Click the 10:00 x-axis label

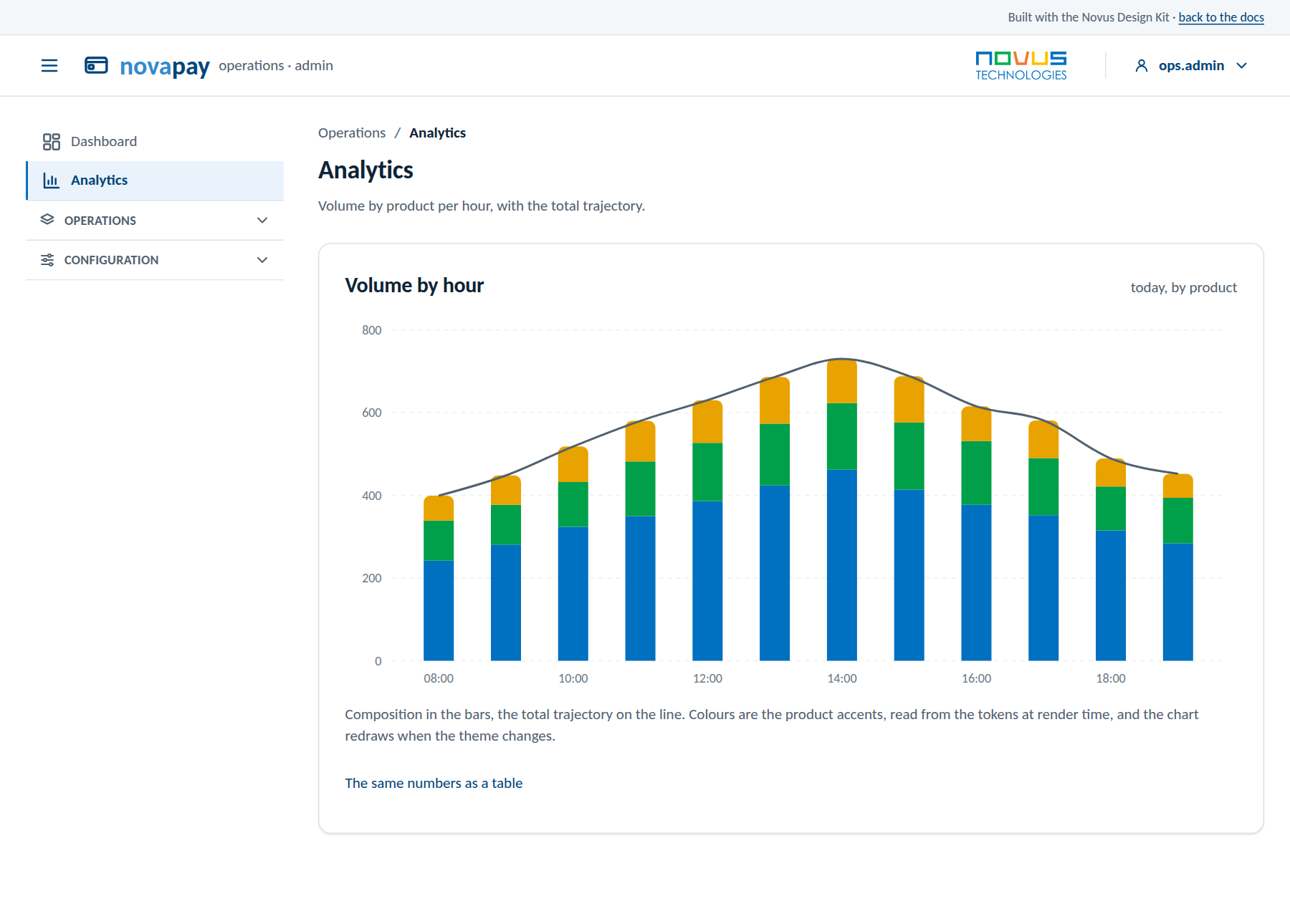click(573, 678)
